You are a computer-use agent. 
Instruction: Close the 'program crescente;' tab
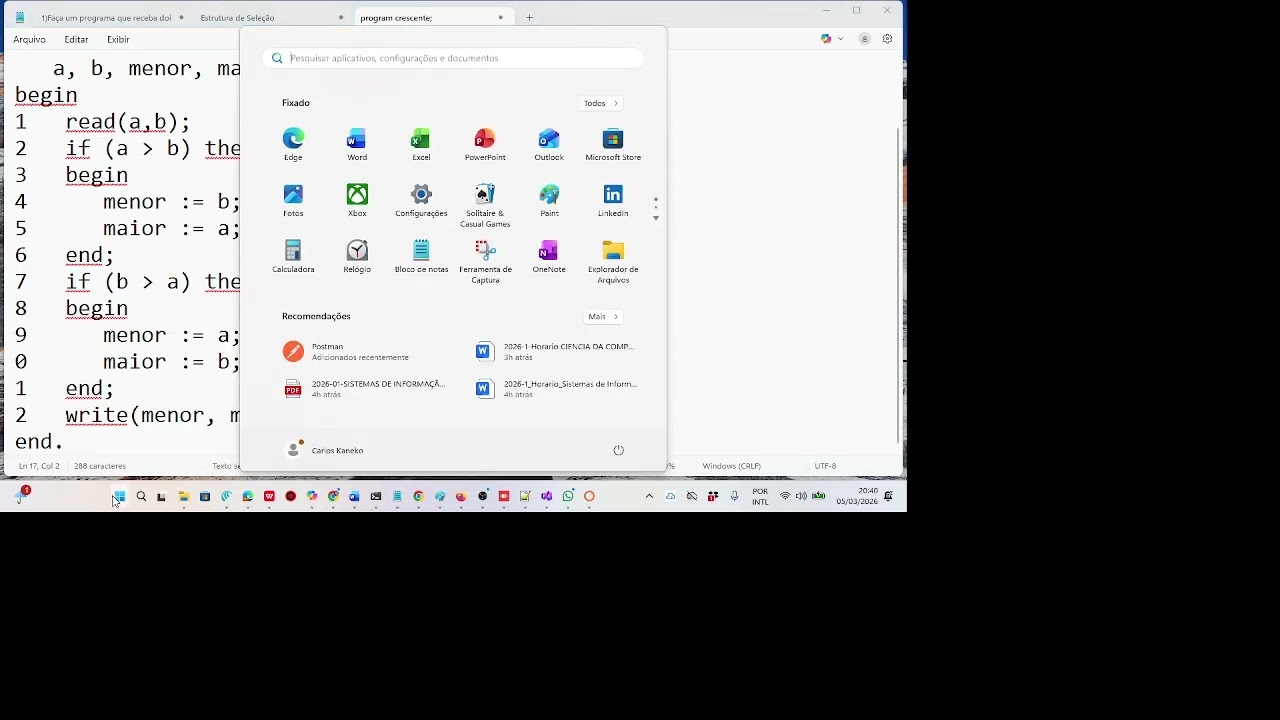[x=501, y=17]
